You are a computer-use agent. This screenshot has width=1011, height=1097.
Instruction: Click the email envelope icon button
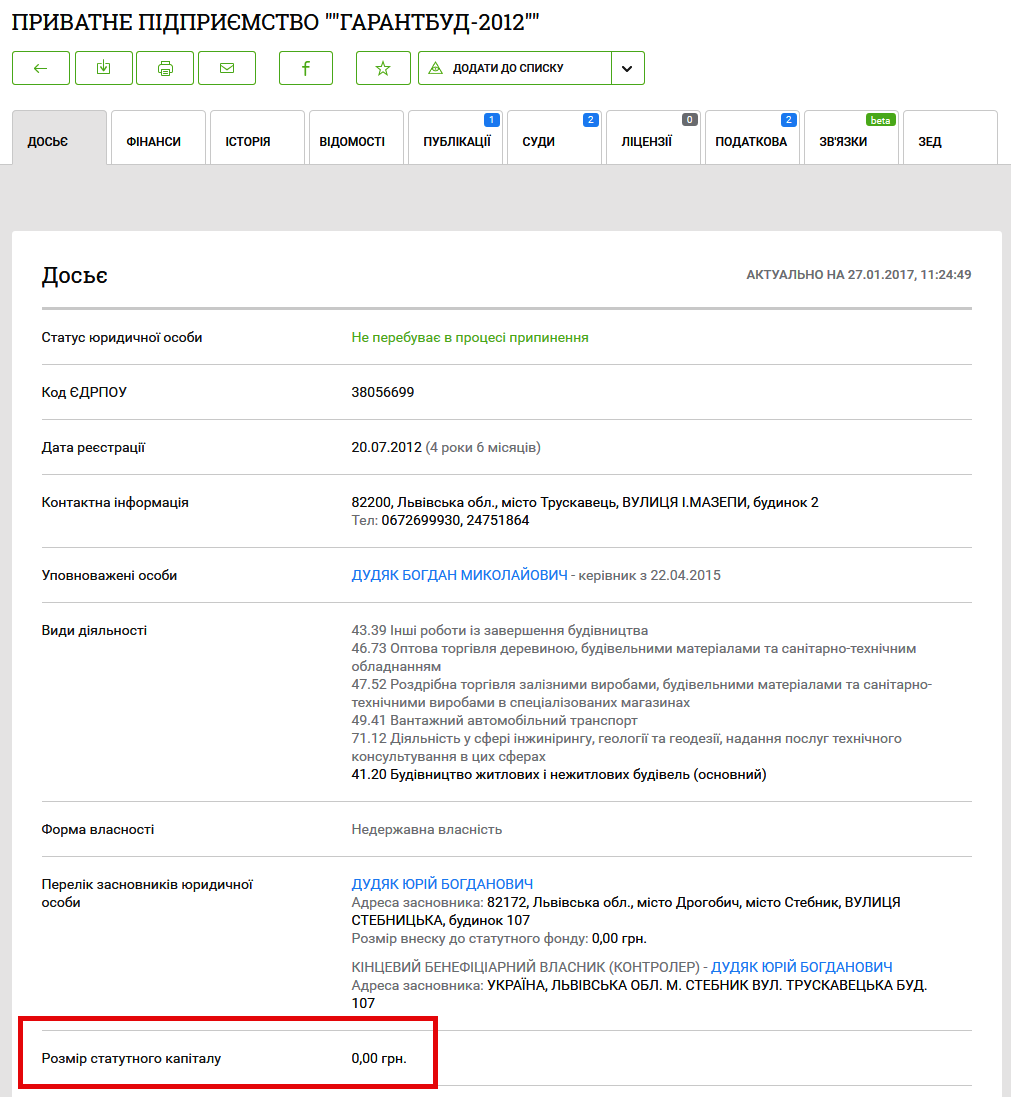click(x=227, y=68)
